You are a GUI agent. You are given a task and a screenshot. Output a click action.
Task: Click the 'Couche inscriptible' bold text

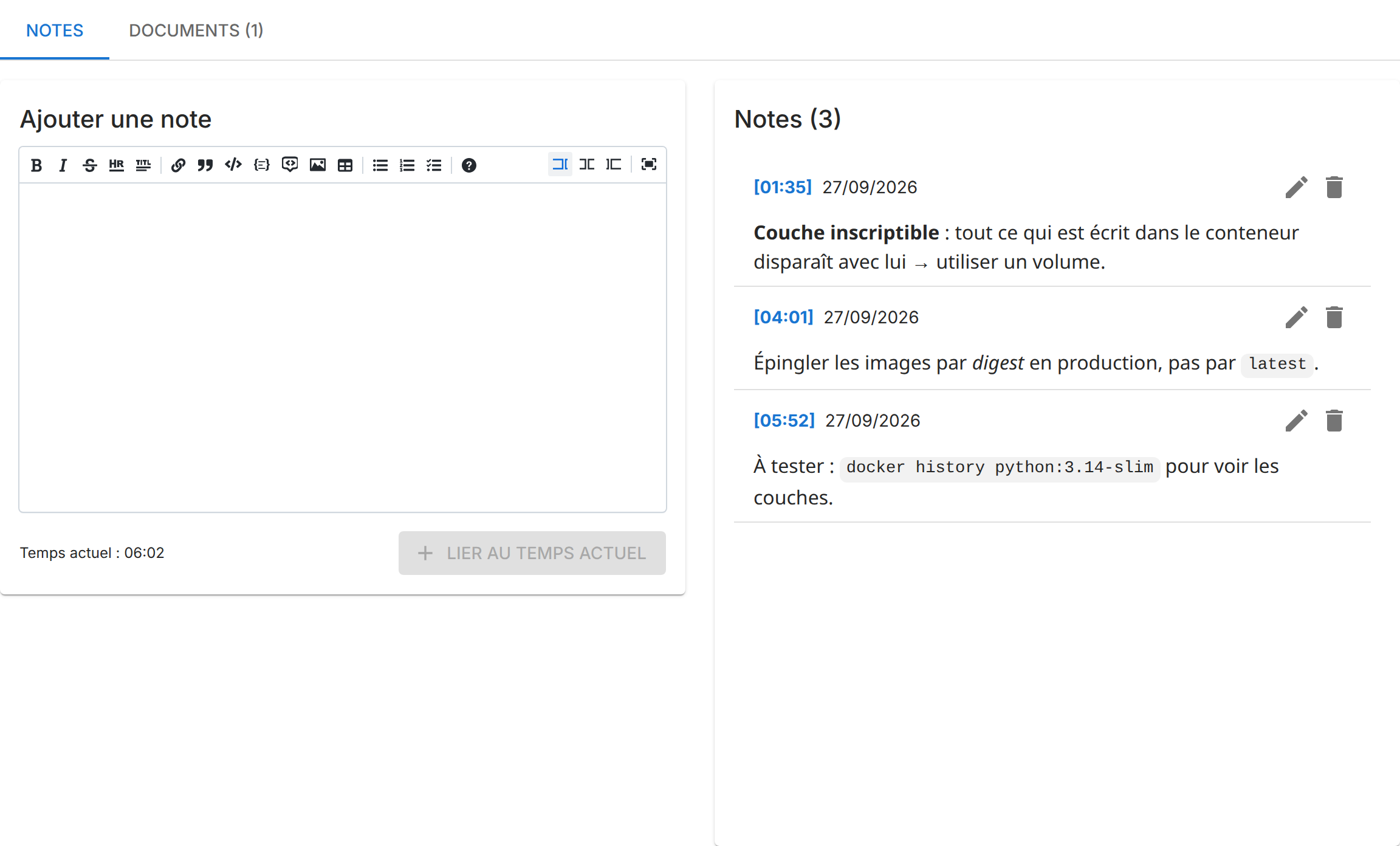tap(846, 233)
